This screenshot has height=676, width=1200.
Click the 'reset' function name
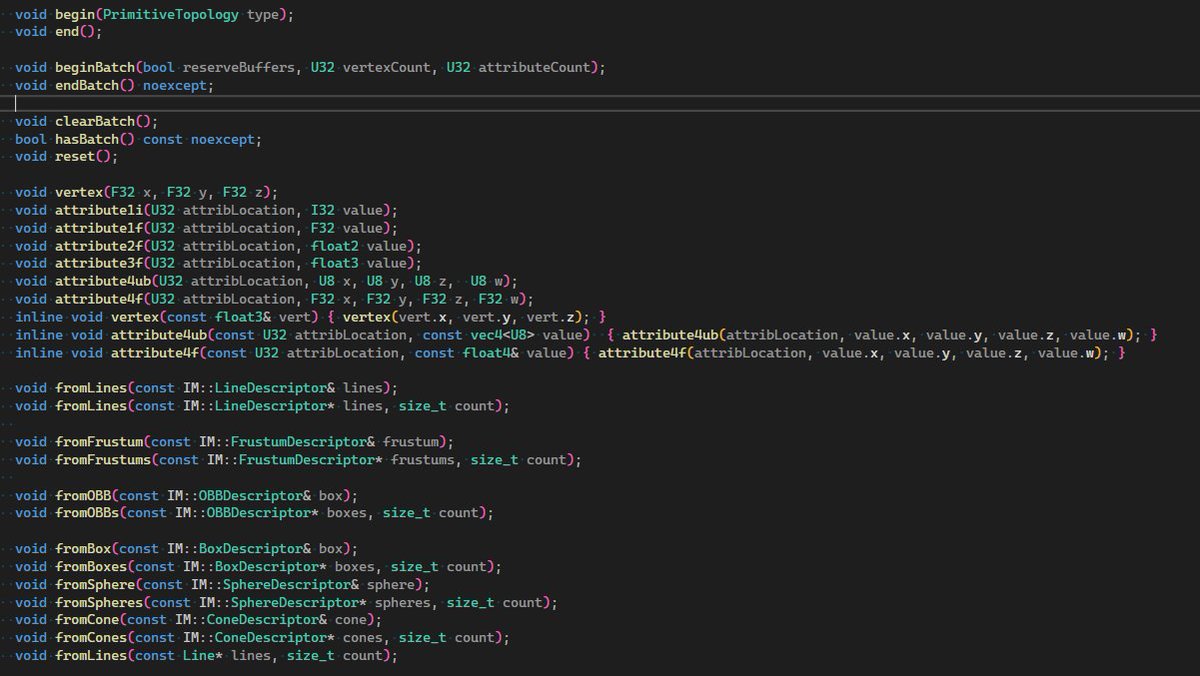(x=75, y=157)
